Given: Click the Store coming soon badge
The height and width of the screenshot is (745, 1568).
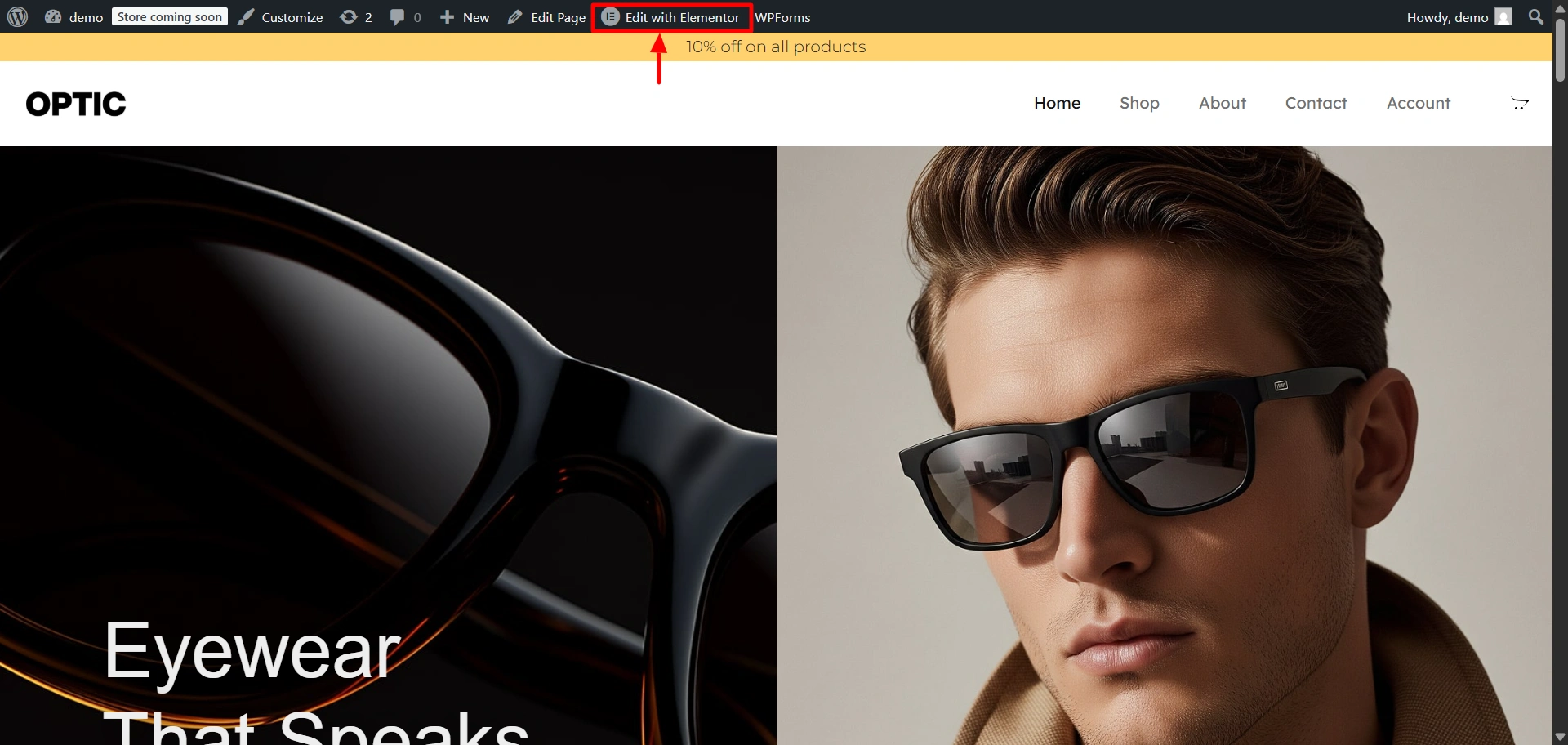Looking at the screenshot, I should [170, 16].
